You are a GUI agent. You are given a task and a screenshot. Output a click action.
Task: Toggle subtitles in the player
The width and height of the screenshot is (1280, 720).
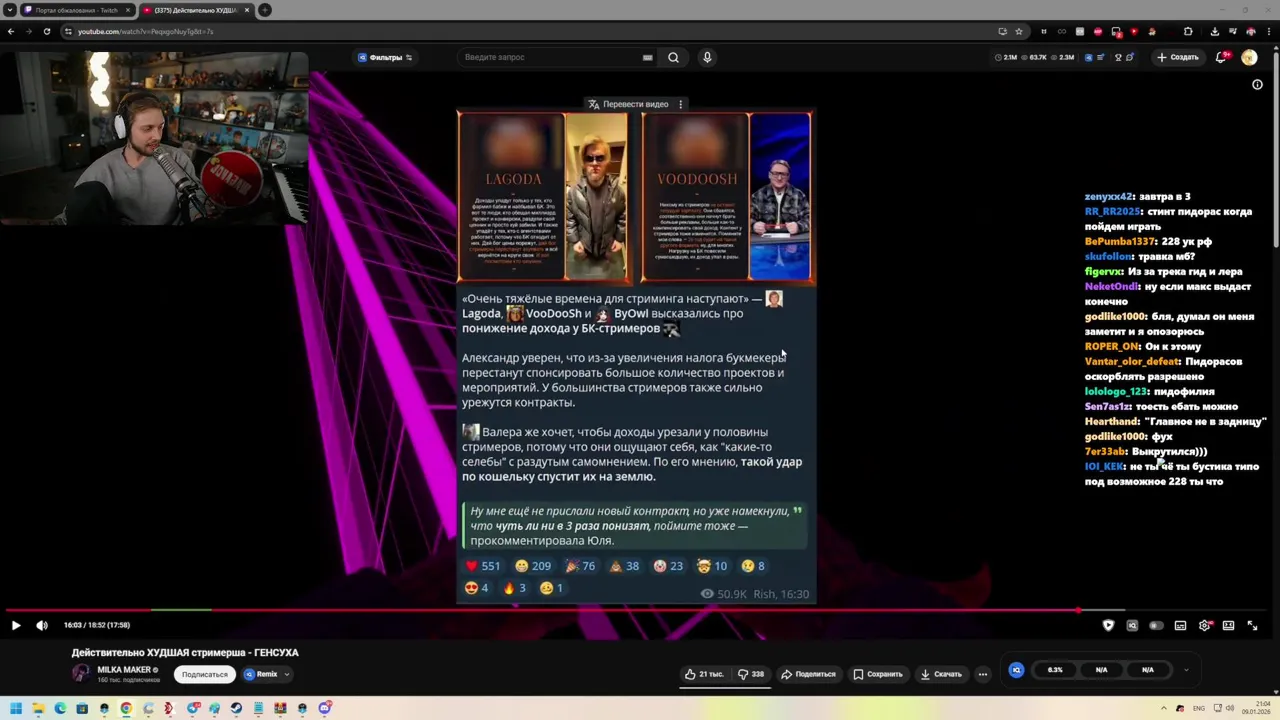[1180, 625]
